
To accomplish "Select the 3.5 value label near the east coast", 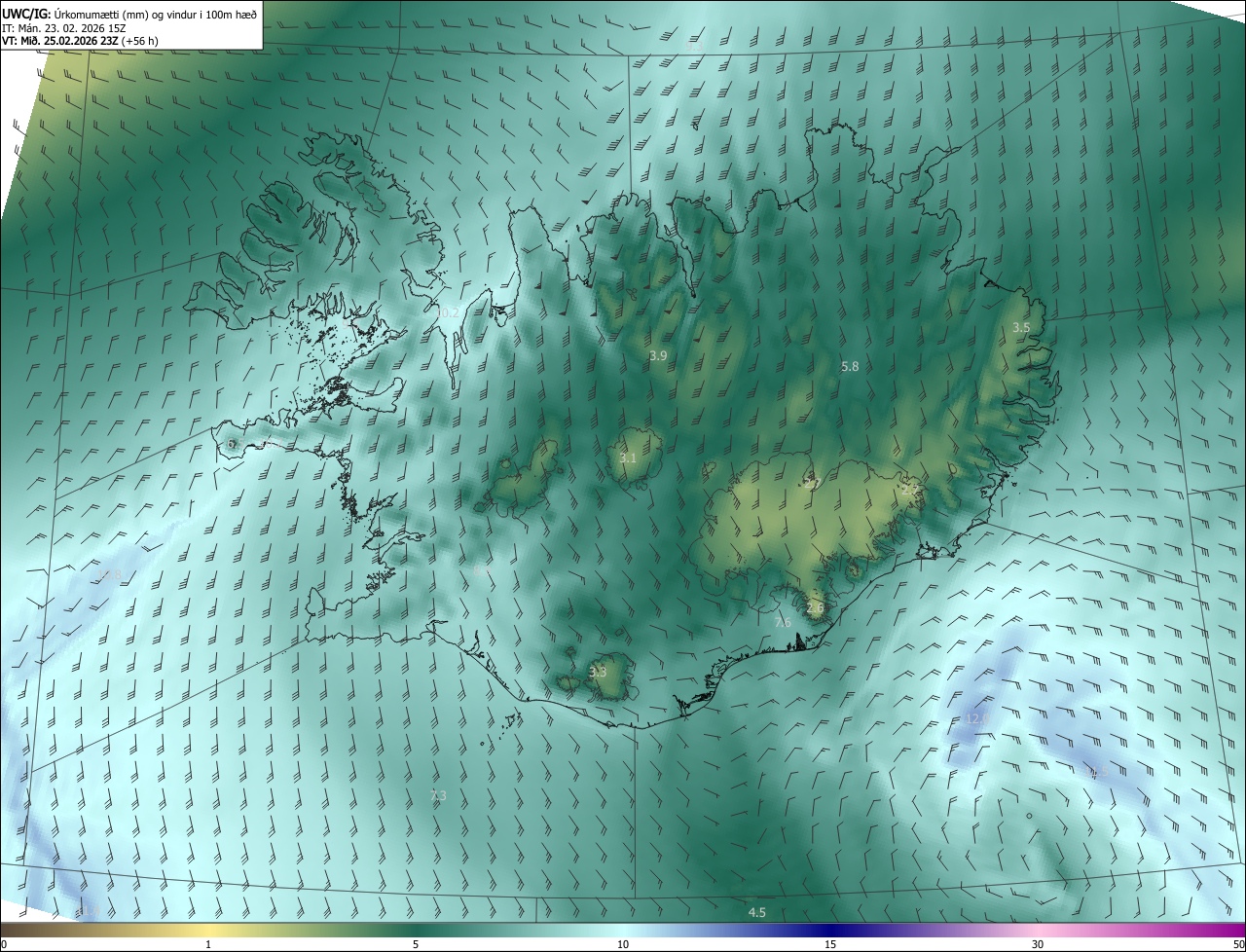I will [x=1020, y=327].
